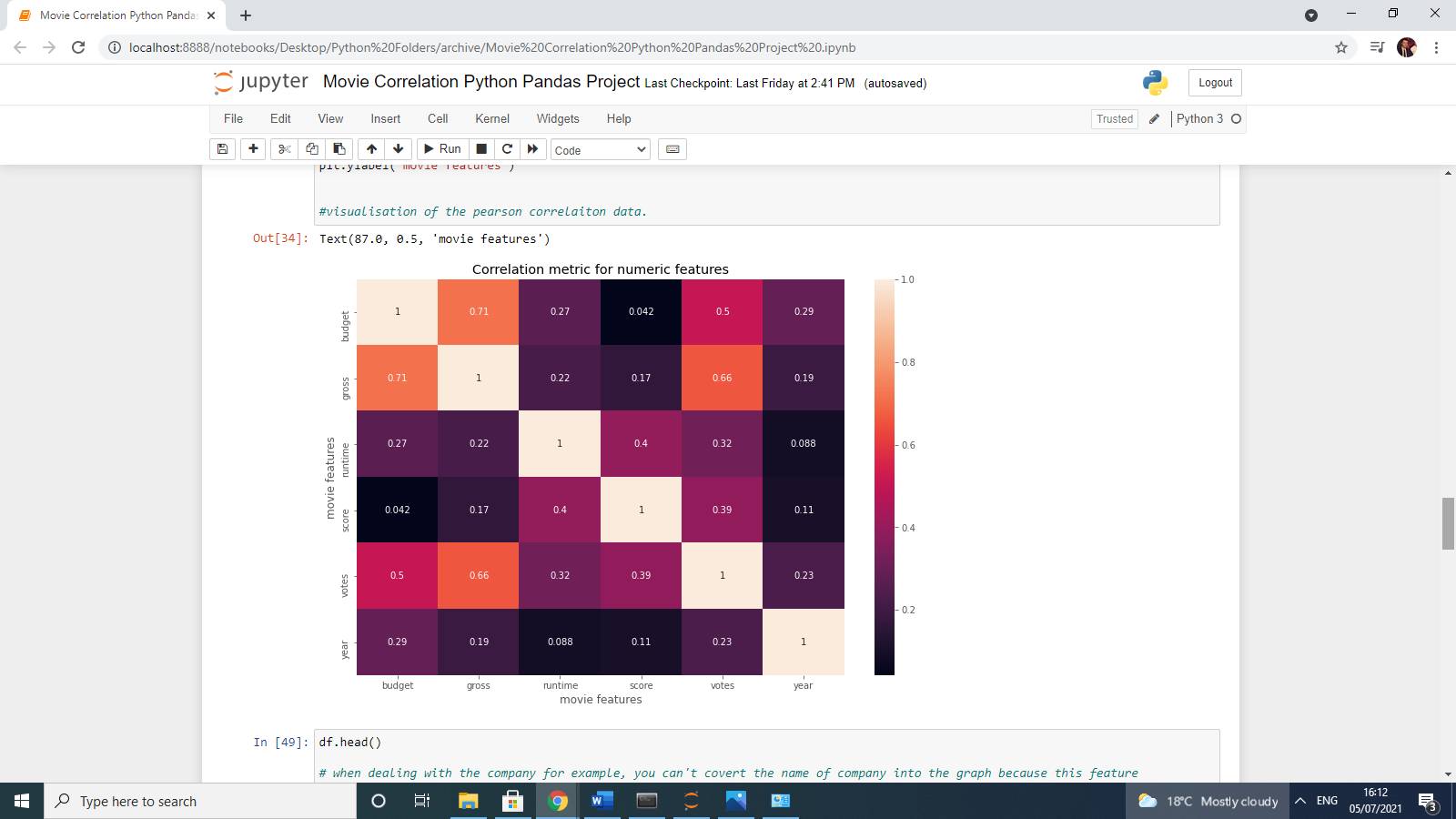Copy the selected cell using copy icon
1456x819 pixels.
point(310,148)
